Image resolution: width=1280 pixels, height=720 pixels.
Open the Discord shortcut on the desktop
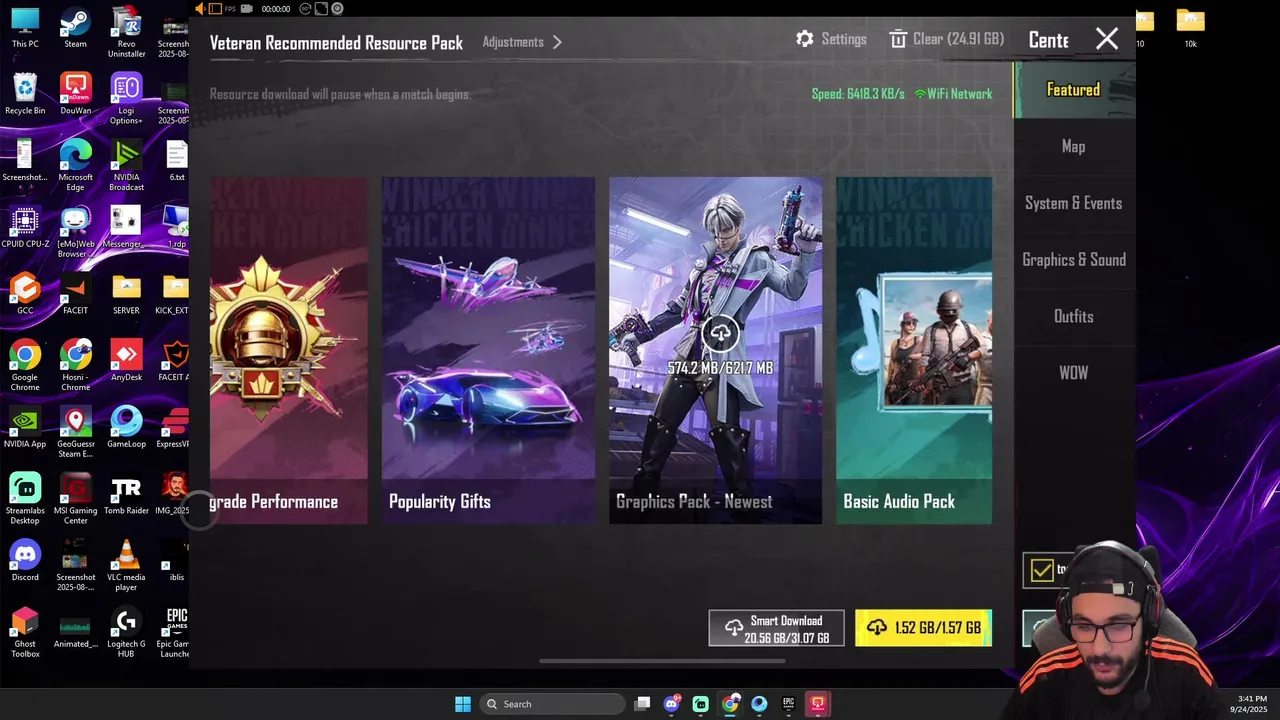(x=25, y=561)
